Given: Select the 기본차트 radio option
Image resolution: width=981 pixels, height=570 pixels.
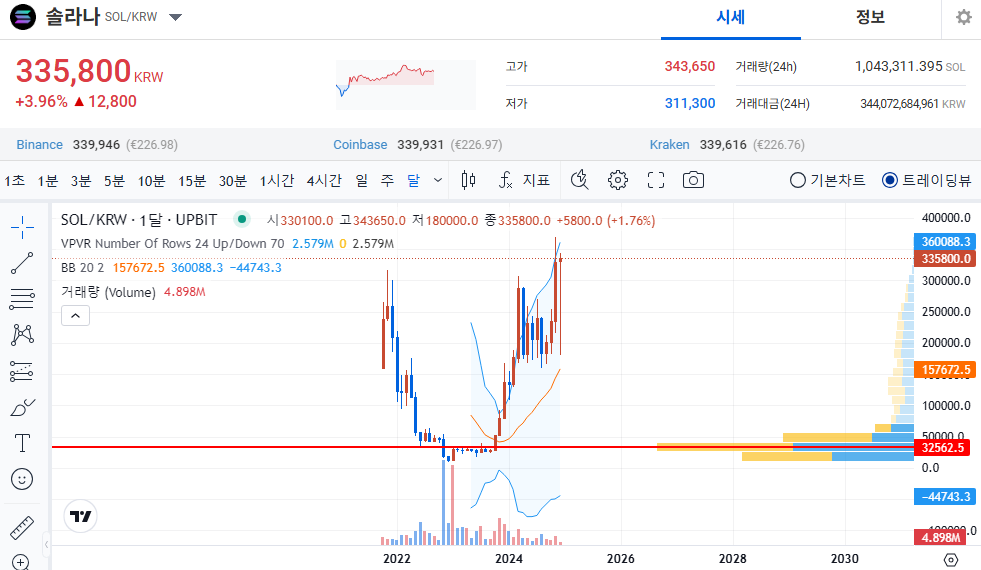Looking at the screenshot, I should [827, 180].
